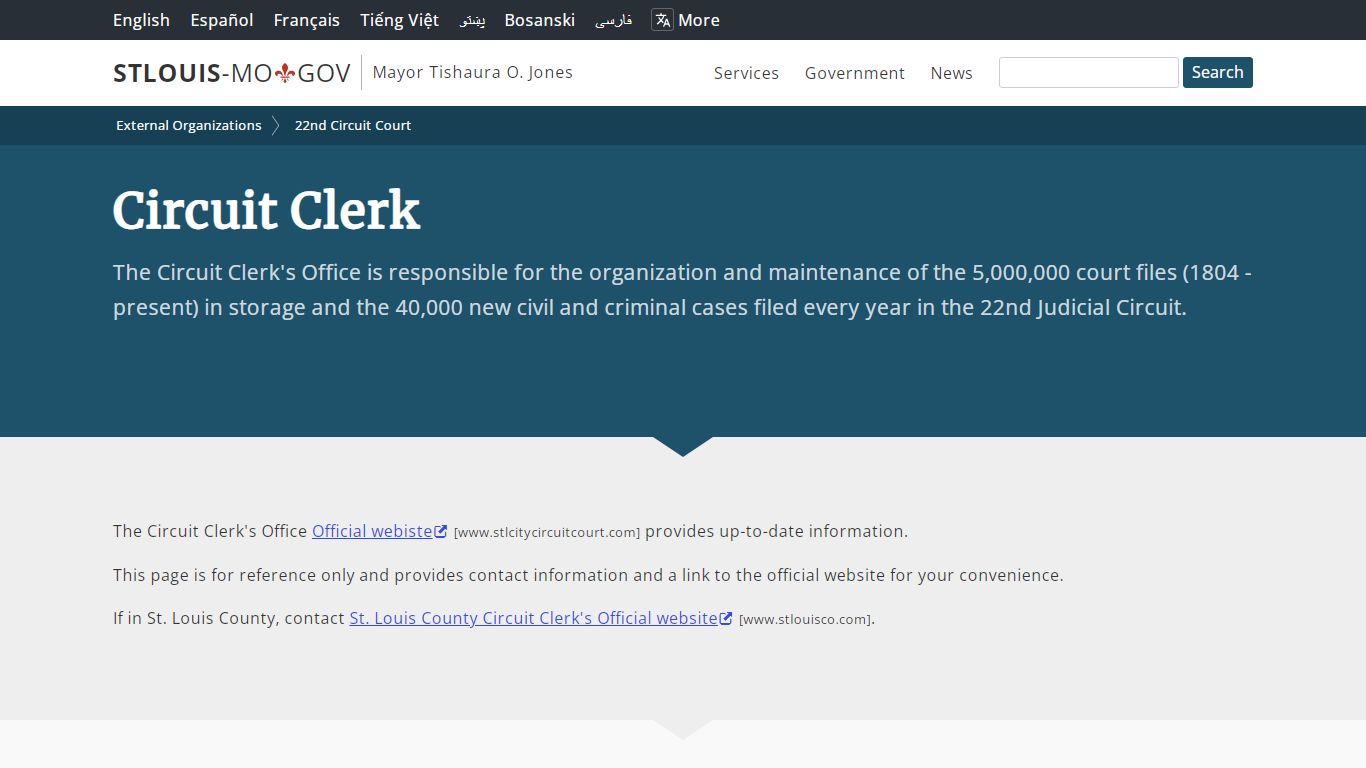The height and width of the screenshot is (768, 1366).
Task: Click the translate icon beside More
Action: pyautogui.click(x=662, y=20)
